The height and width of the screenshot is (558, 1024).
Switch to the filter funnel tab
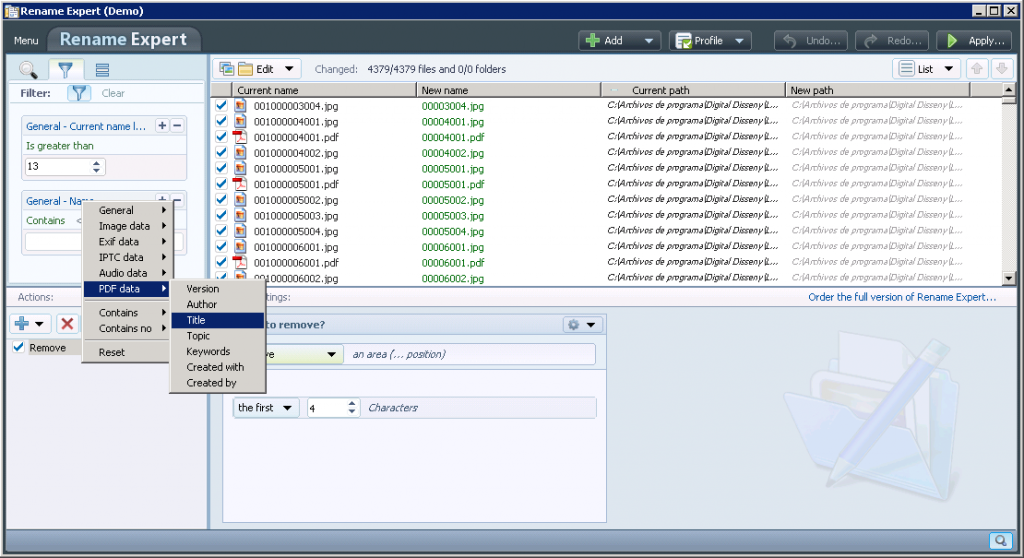(65, 69)
